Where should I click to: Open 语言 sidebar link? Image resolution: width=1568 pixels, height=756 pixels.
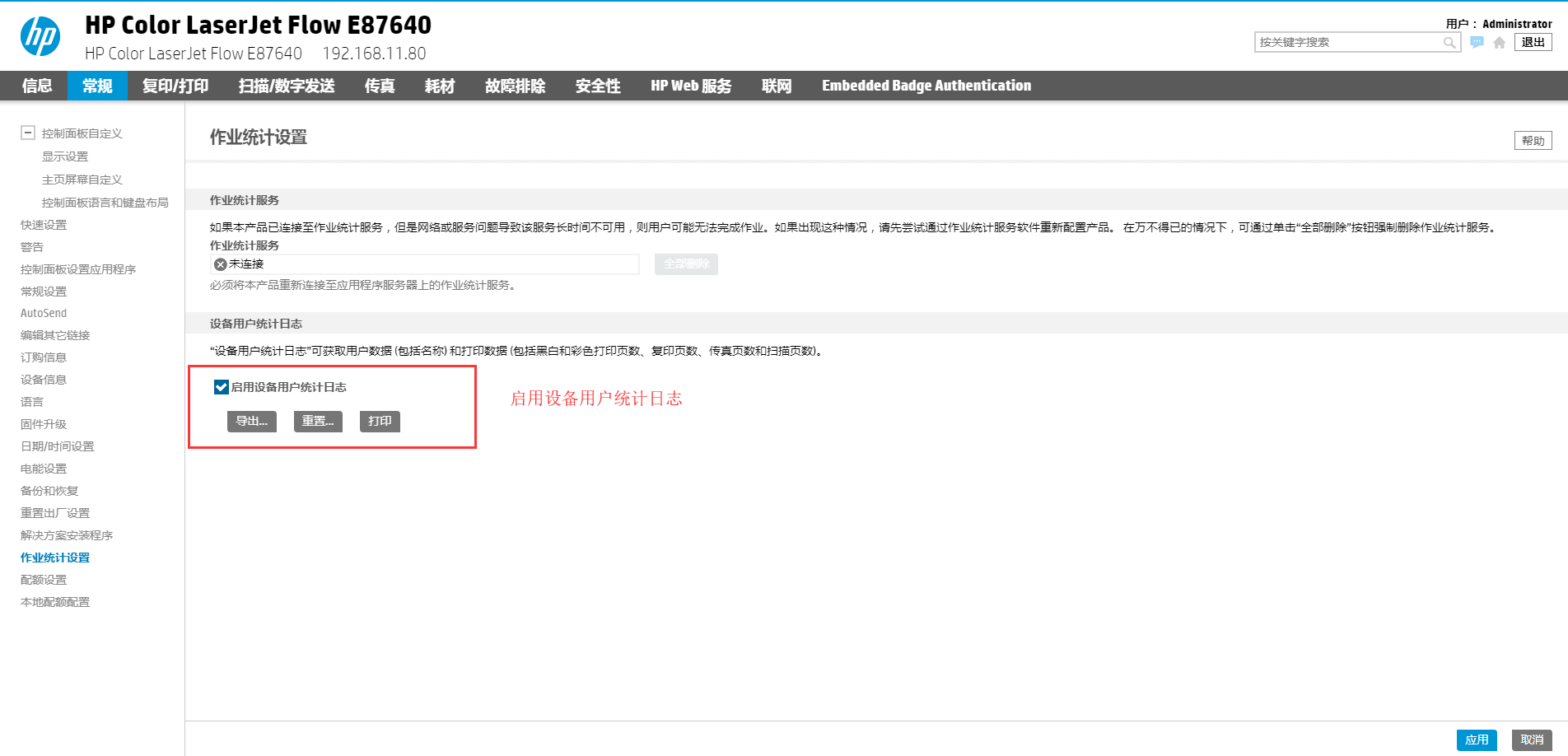click(x=32, y=402)
